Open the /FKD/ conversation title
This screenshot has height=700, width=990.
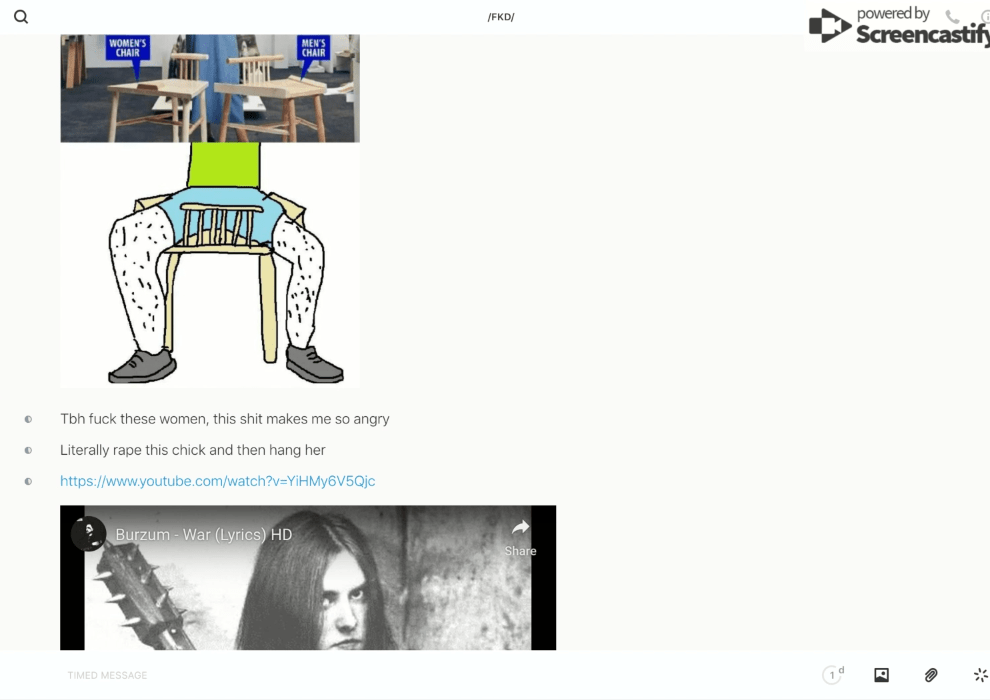click(x=501, y=17)
